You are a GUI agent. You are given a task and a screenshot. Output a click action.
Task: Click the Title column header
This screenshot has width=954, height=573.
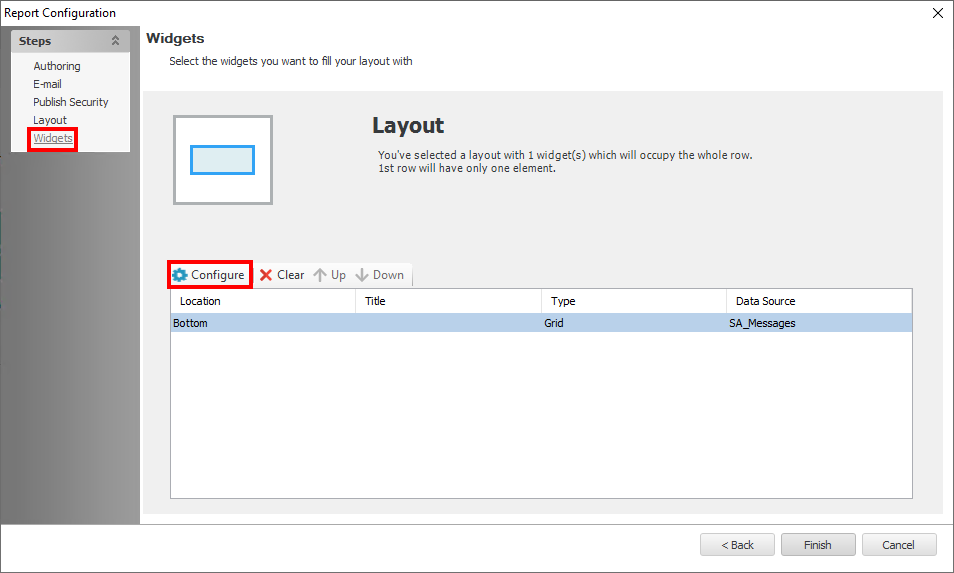[448, 301]
